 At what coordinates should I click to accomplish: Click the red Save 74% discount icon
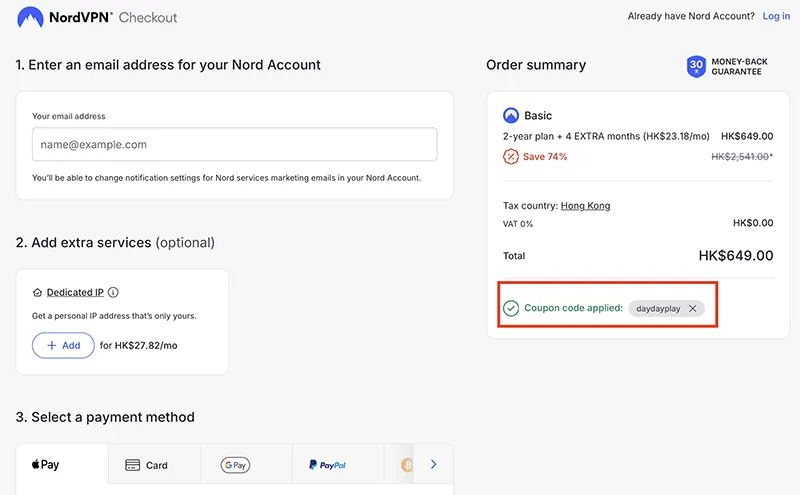tap(511, 156)
